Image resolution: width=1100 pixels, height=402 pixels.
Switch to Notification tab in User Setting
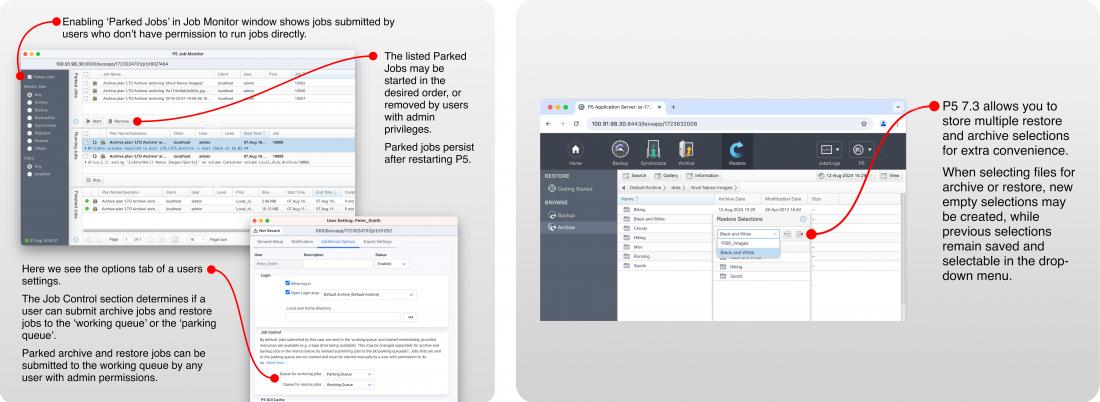[x=302, y=241]
